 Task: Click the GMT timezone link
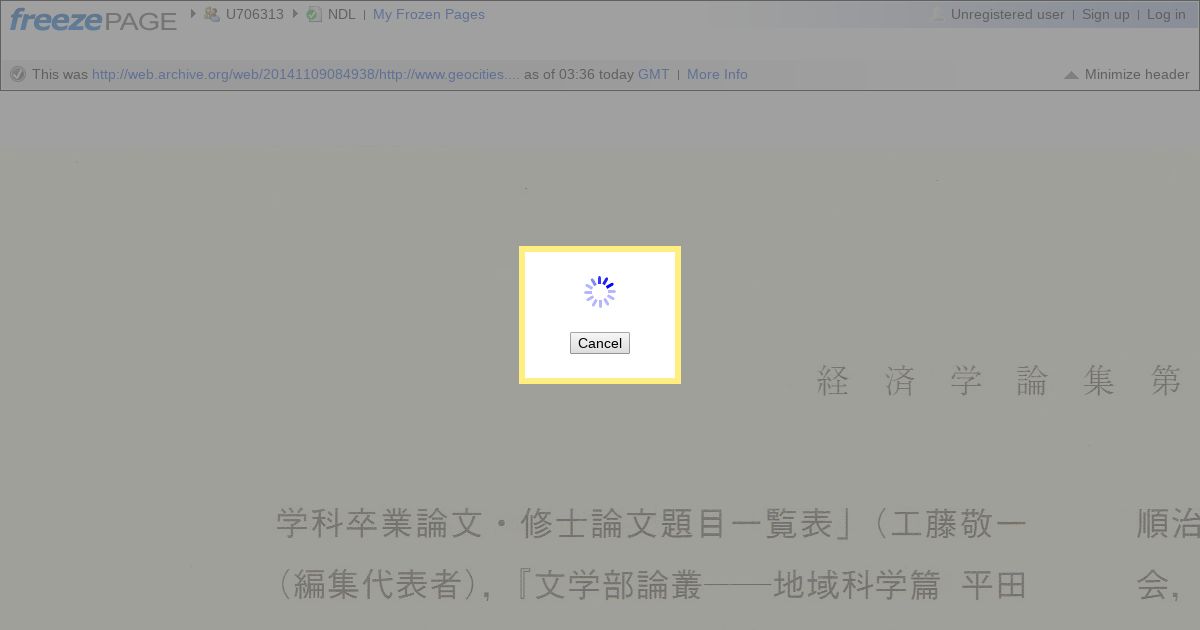tap(654, 74)
